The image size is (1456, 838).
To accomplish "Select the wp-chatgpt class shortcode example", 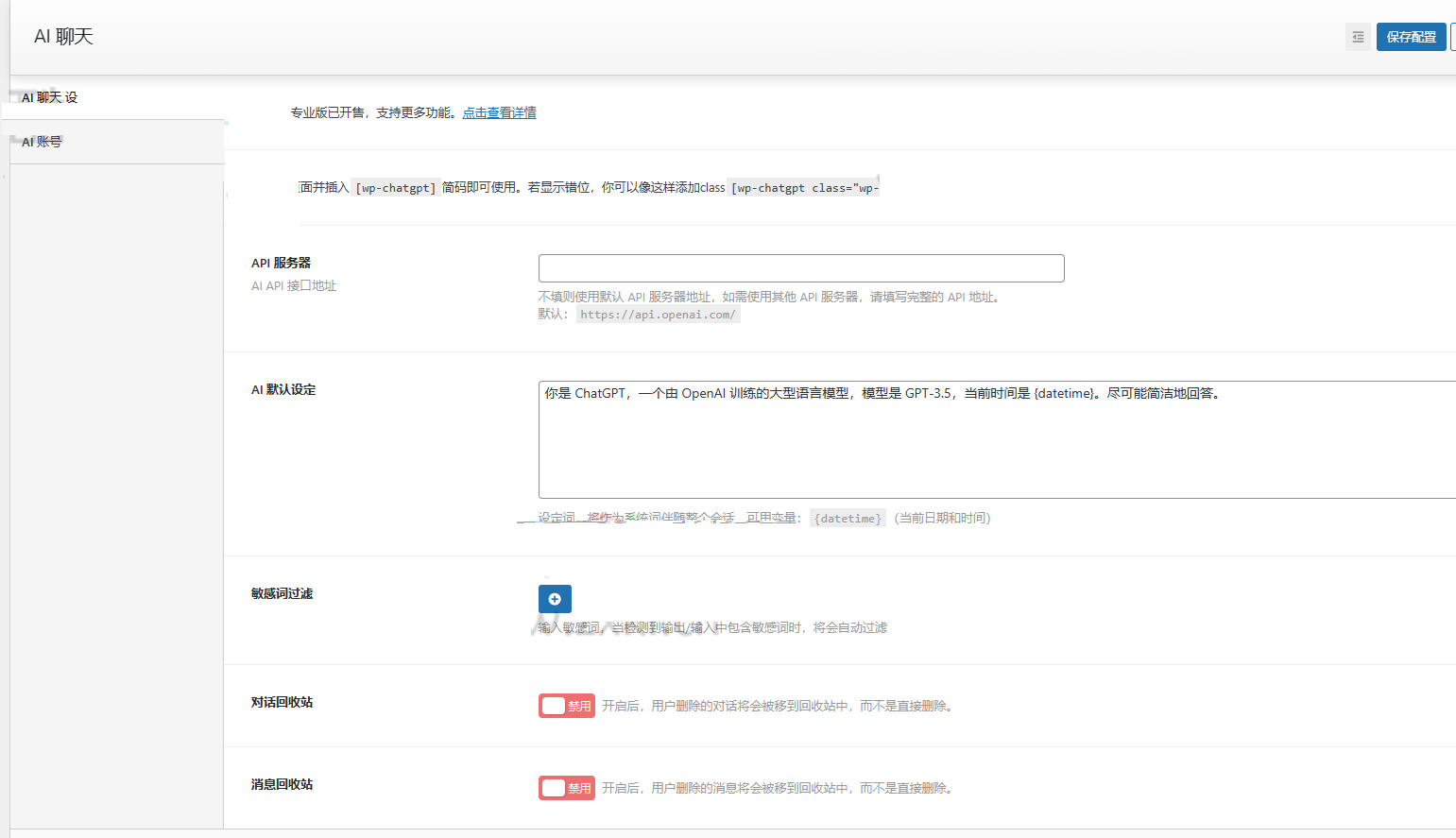I will pyautogui.click(x=802, y=187).
